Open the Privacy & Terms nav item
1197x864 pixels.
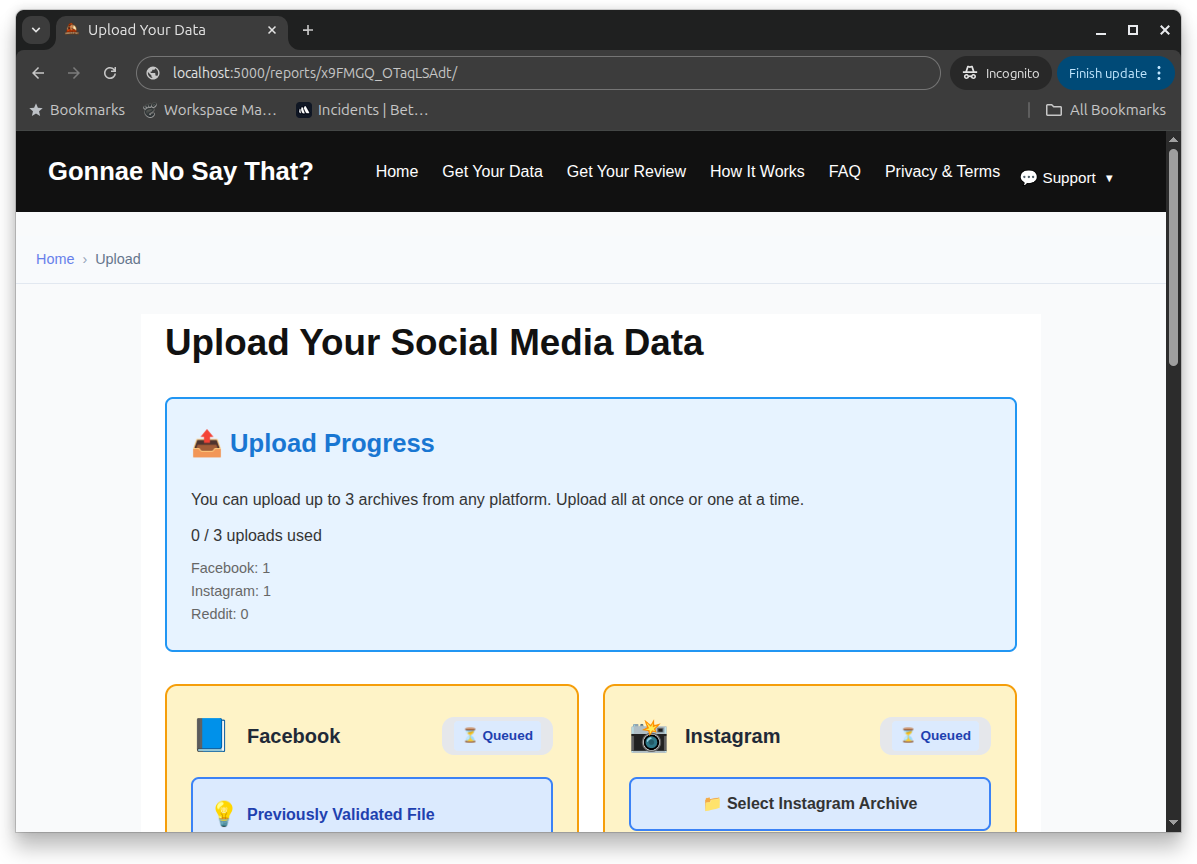[x=942, y=172]
